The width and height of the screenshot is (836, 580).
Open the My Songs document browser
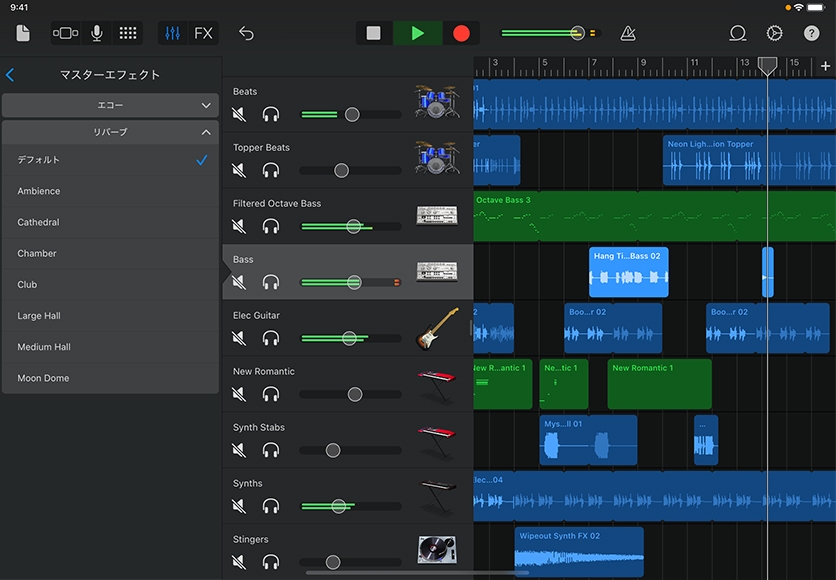coord(23,33)
